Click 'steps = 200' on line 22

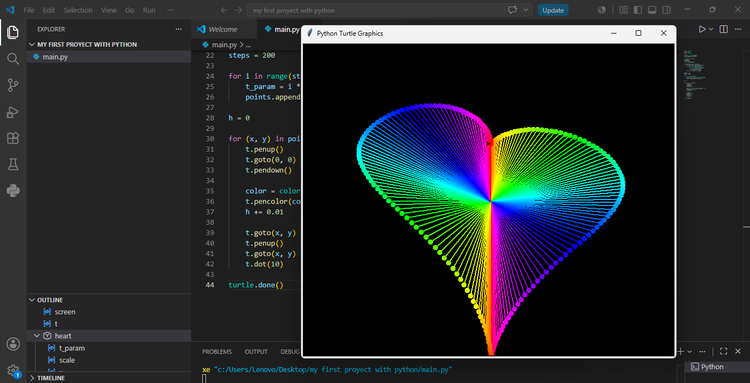(252, 55)
